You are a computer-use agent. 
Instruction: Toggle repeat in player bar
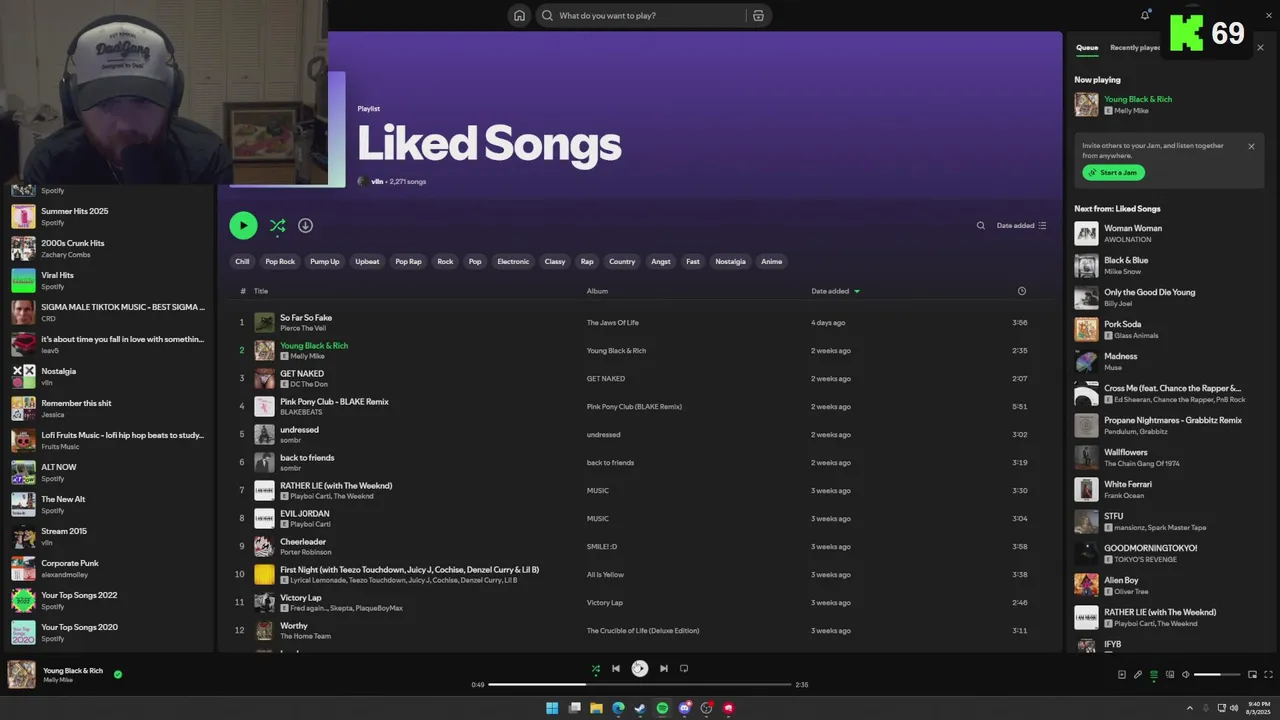click(684, 668)
